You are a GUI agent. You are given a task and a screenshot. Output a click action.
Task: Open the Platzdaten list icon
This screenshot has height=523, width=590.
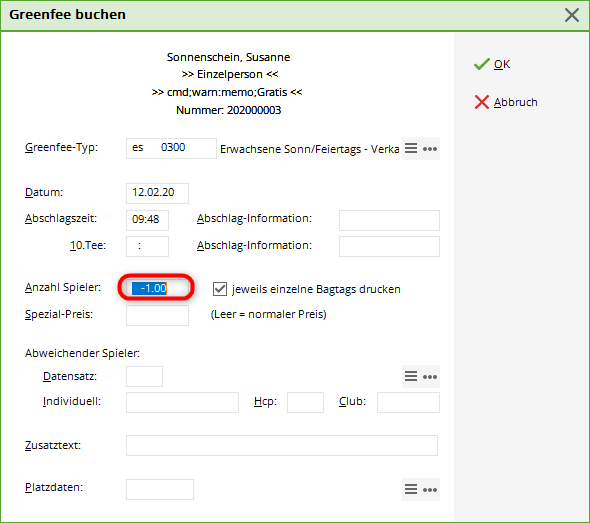click(x=411, y=489)
